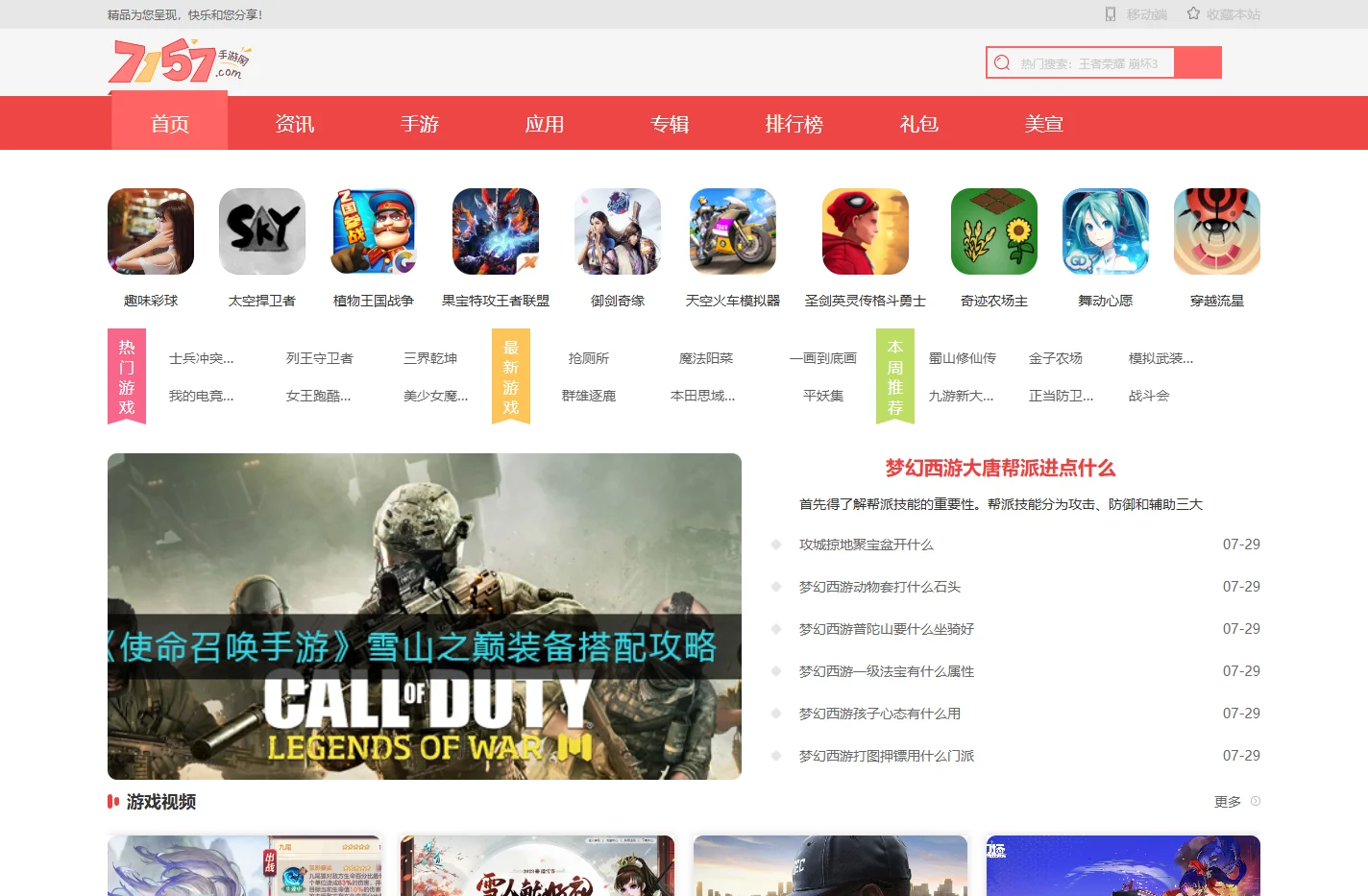Open the 美宣 navigation tab
The height and width of the screenshot is (896, 1368).
(1044, 124)
